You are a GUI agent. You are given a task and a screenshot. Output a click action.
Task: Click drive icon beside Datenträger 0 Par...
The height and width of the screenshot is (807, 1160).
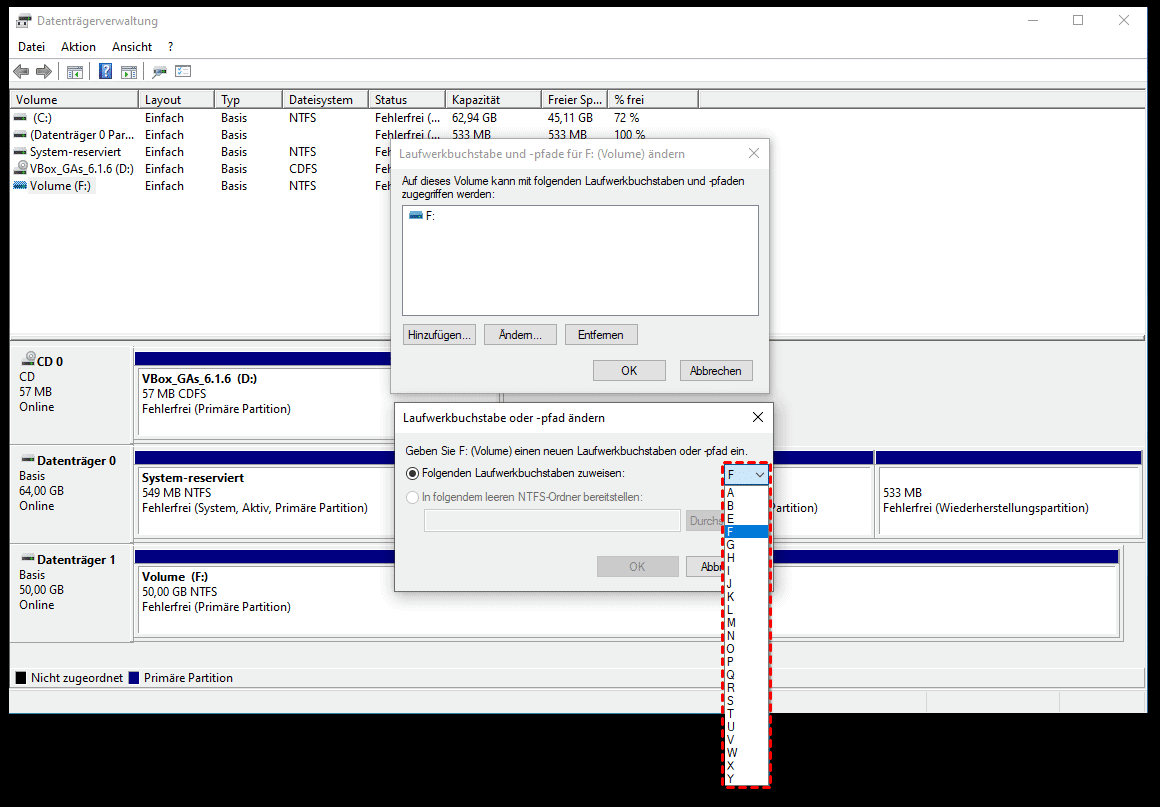click(x=21, y=135)
